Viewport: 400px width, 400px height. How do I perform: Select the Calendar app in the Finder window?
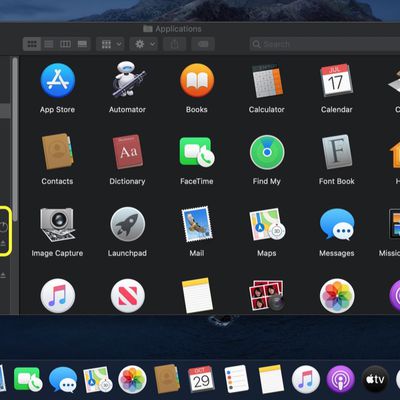336,80
